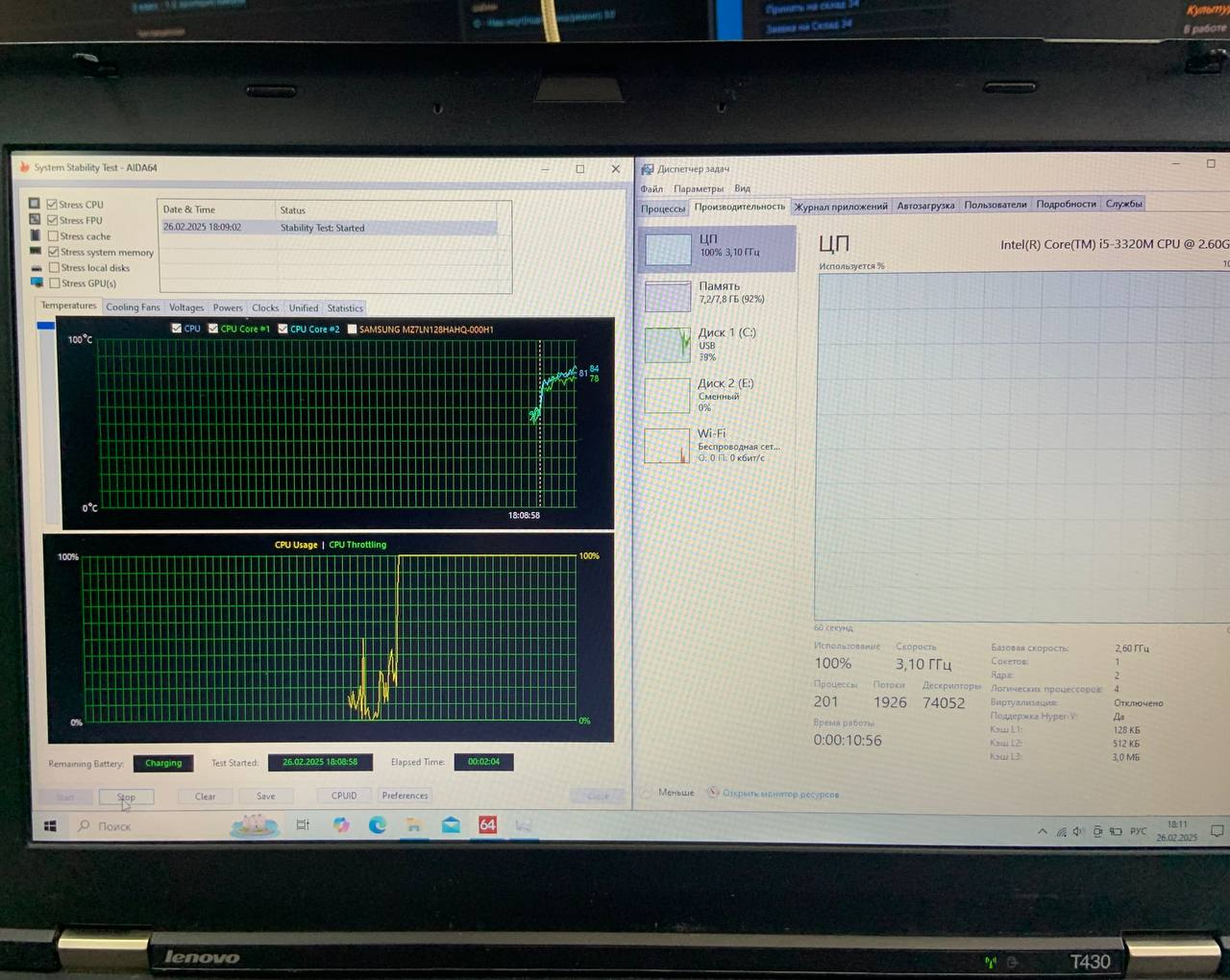Open the Windows Start menu
The height and width of the screenshot is (980, 1230).
click(50, 825)
